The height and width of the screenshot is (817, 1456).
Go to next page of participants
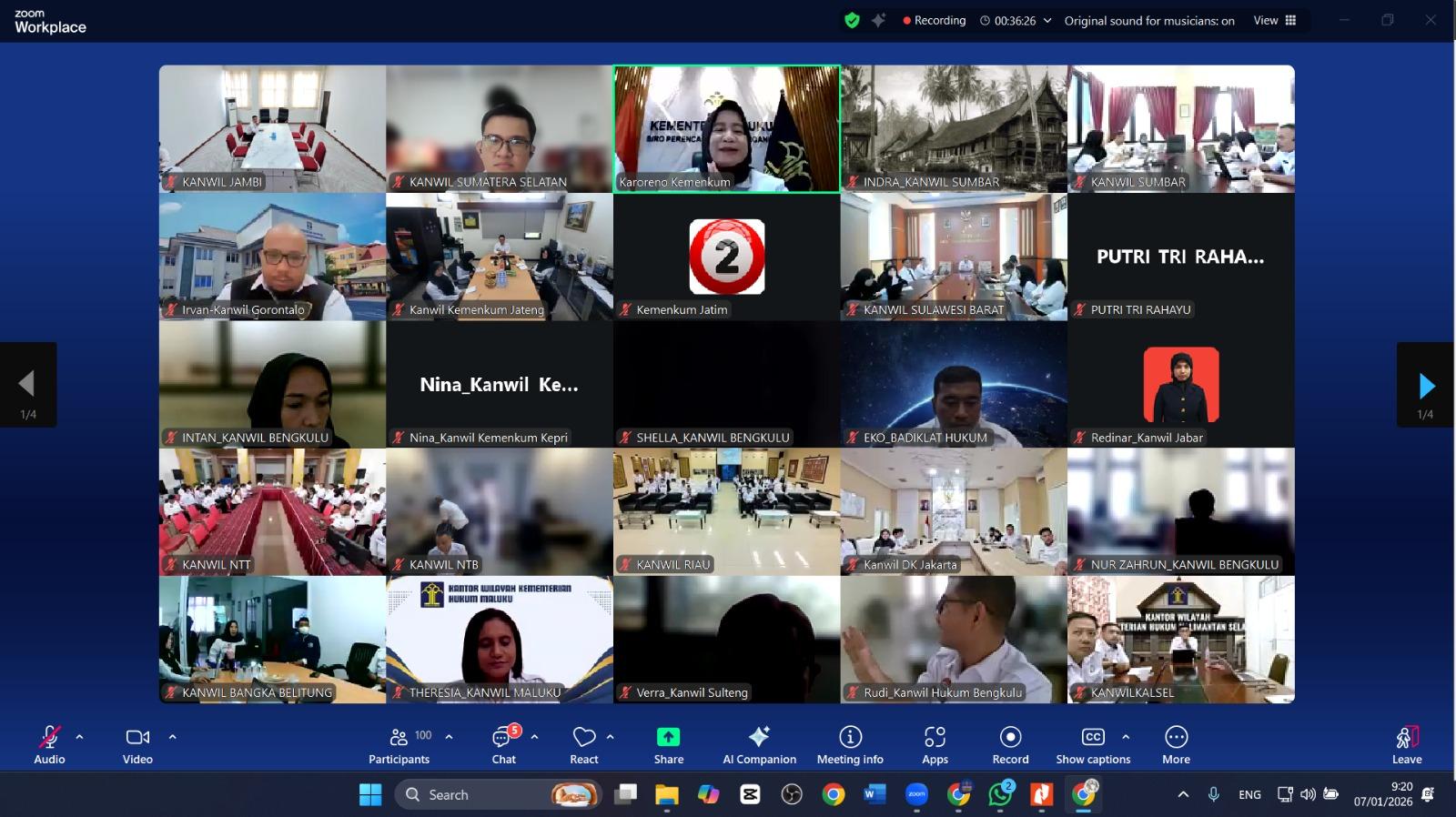coord(1426,386)
